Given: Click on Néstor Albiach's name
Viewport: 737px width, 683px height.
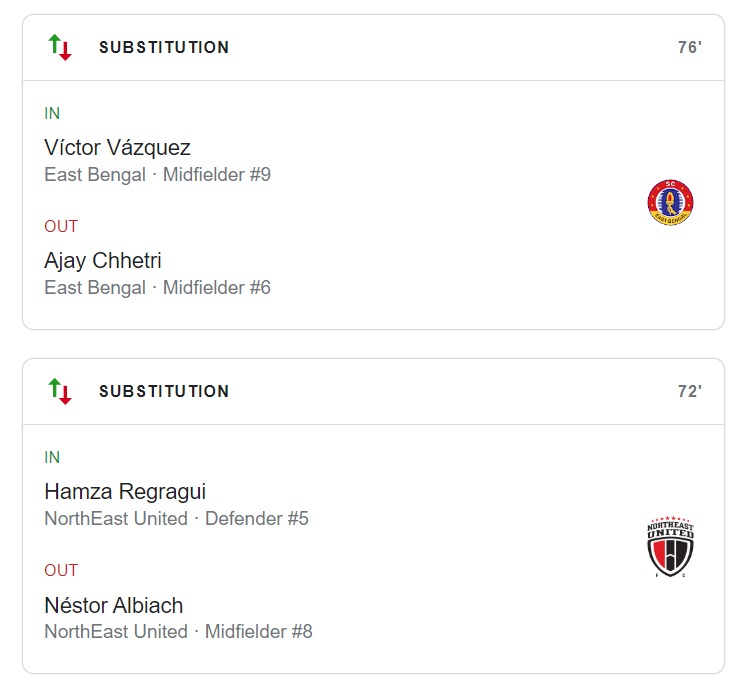Looking at the screenshot, I should (x=114, y=605).
